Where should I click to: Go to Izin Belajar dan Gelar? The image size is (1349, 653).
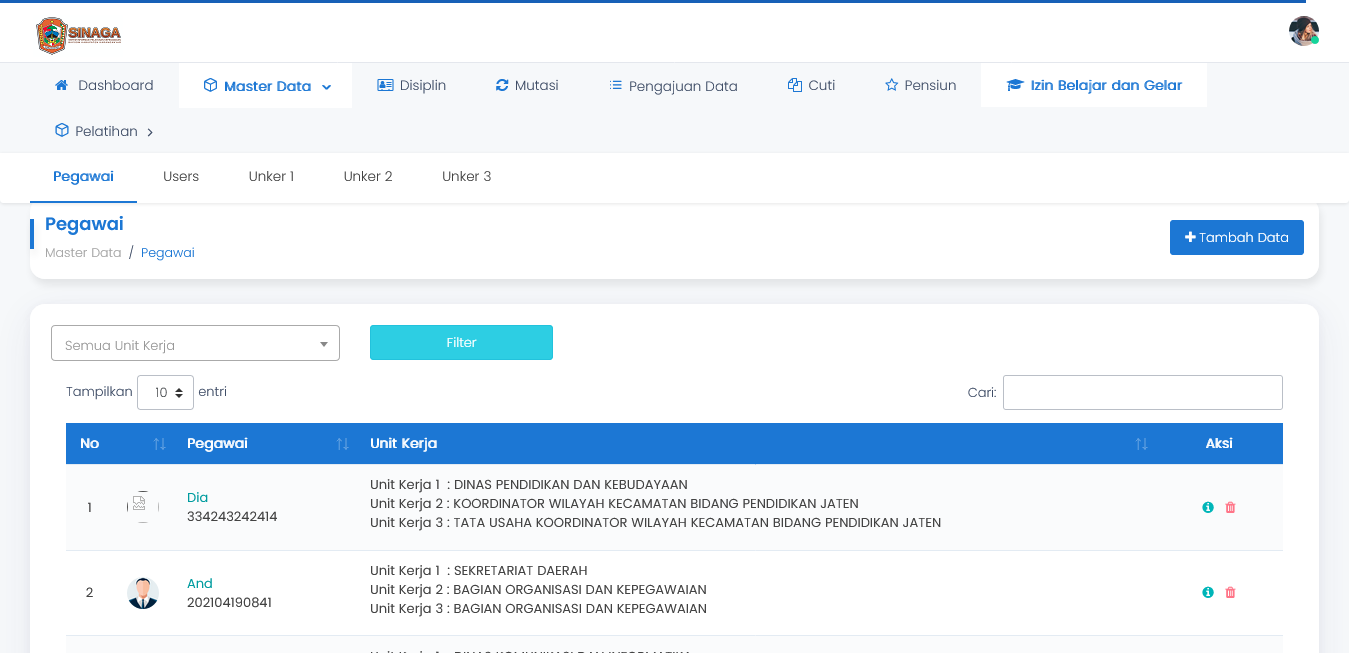[x=1094, y=85]
